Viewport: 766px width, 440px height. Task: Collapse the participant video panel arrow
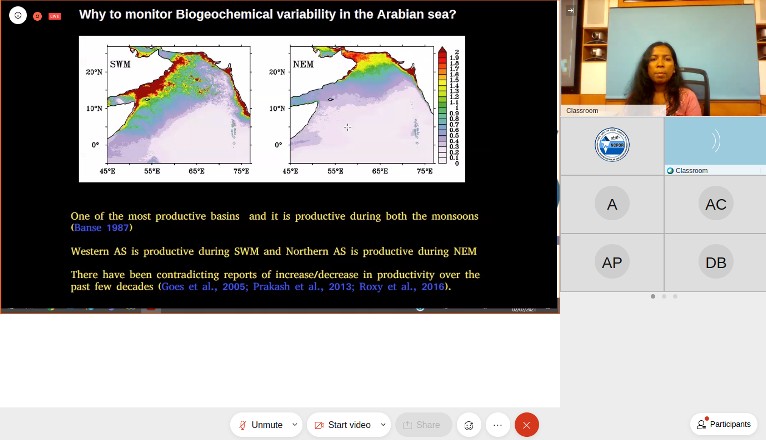pos(570,10)
